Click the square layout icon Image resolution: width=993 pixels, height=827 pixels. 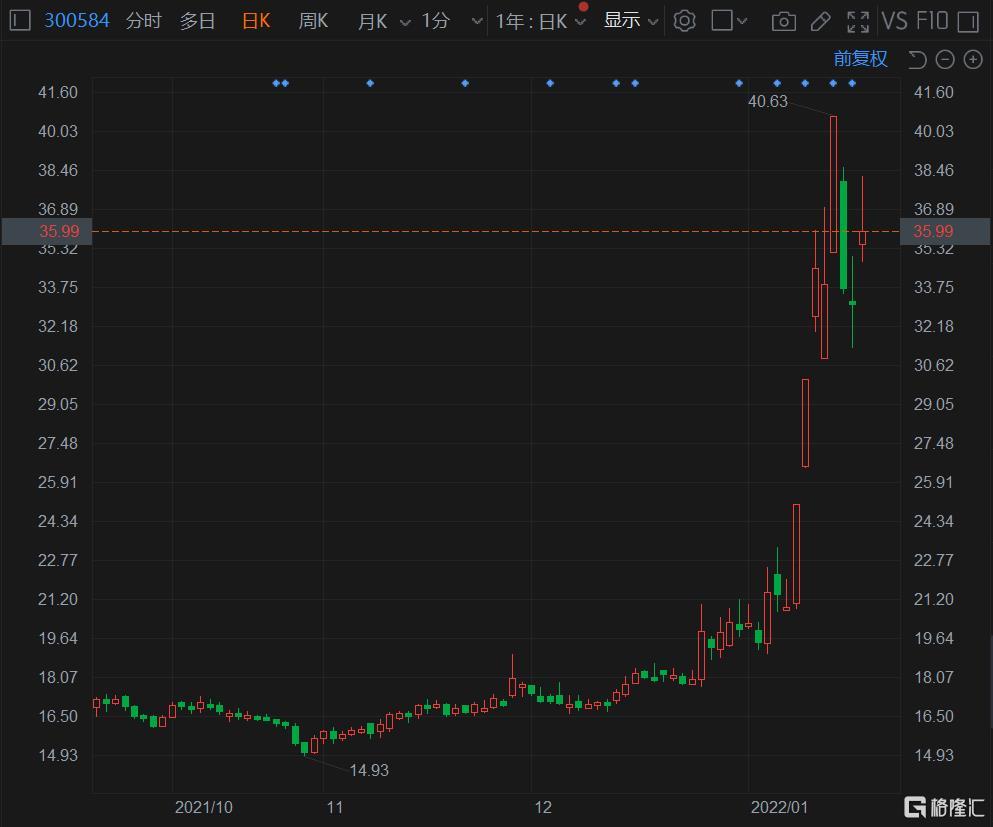(x=722, y=20)
